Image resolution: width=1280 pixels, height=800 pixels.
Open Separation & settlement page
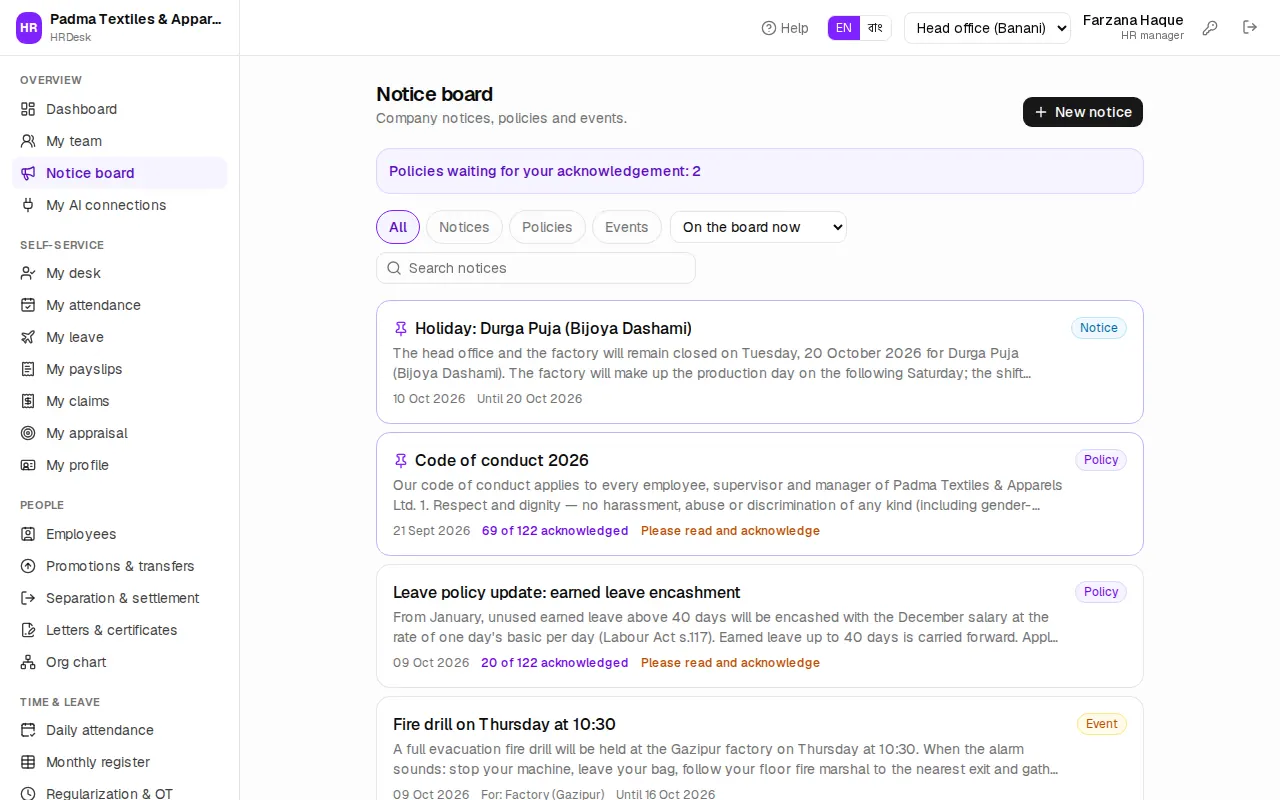[120, 598]
